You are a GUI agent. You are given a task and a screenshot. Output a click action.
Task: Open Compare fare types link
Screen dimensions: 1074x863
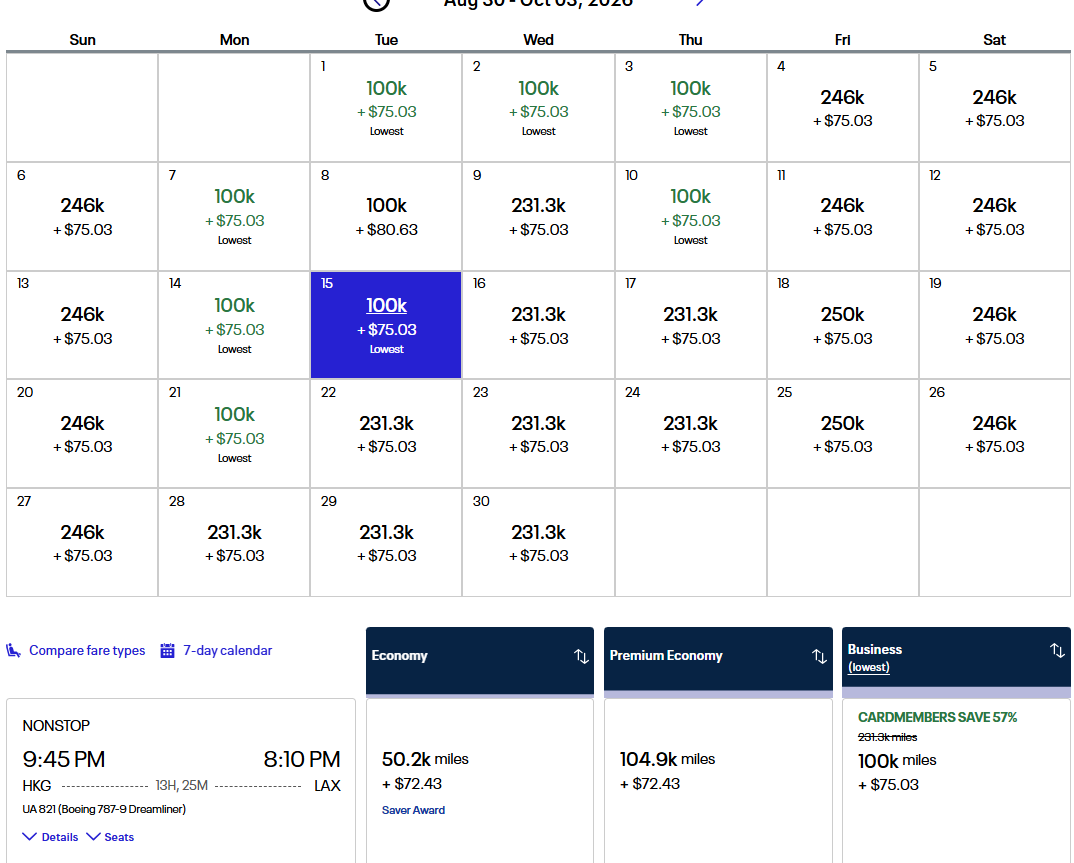(x=87, y=651)
